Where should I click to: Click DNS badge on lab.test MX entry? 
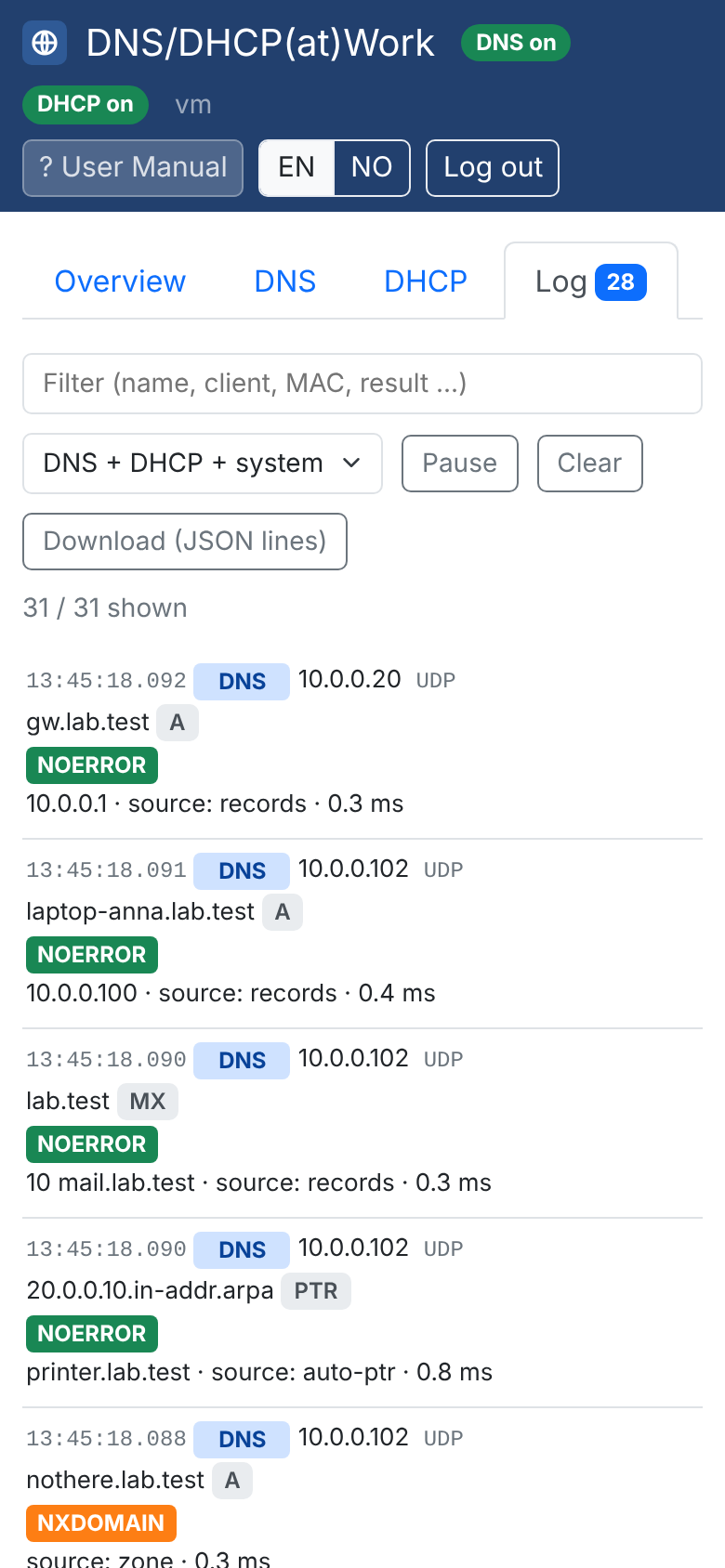point(242,1061)
